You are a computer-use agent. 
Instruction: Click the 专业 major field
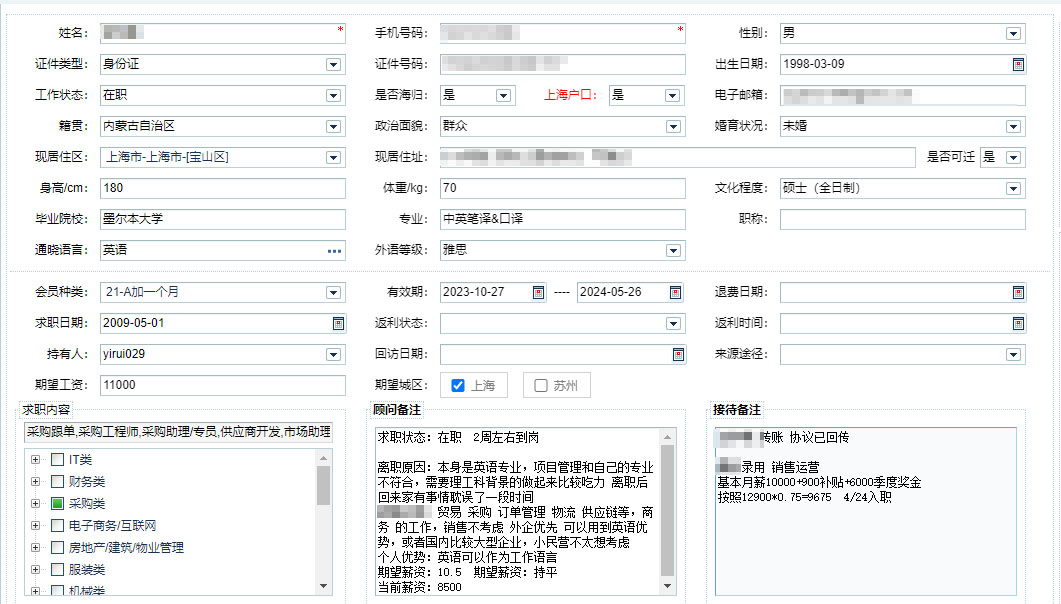pyautogui.click(x=562, y=219)
